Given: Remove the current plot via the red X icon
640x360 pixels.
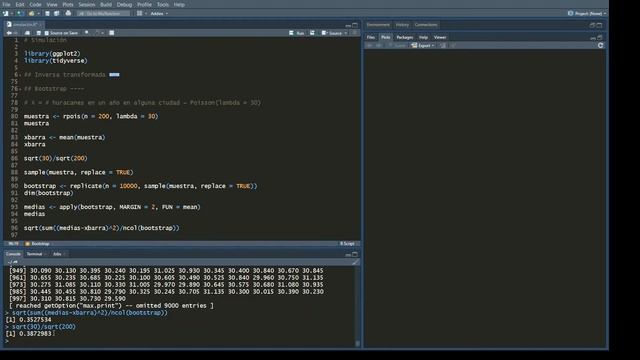Looking at the screenshot, I should click(x=443, y=45).
